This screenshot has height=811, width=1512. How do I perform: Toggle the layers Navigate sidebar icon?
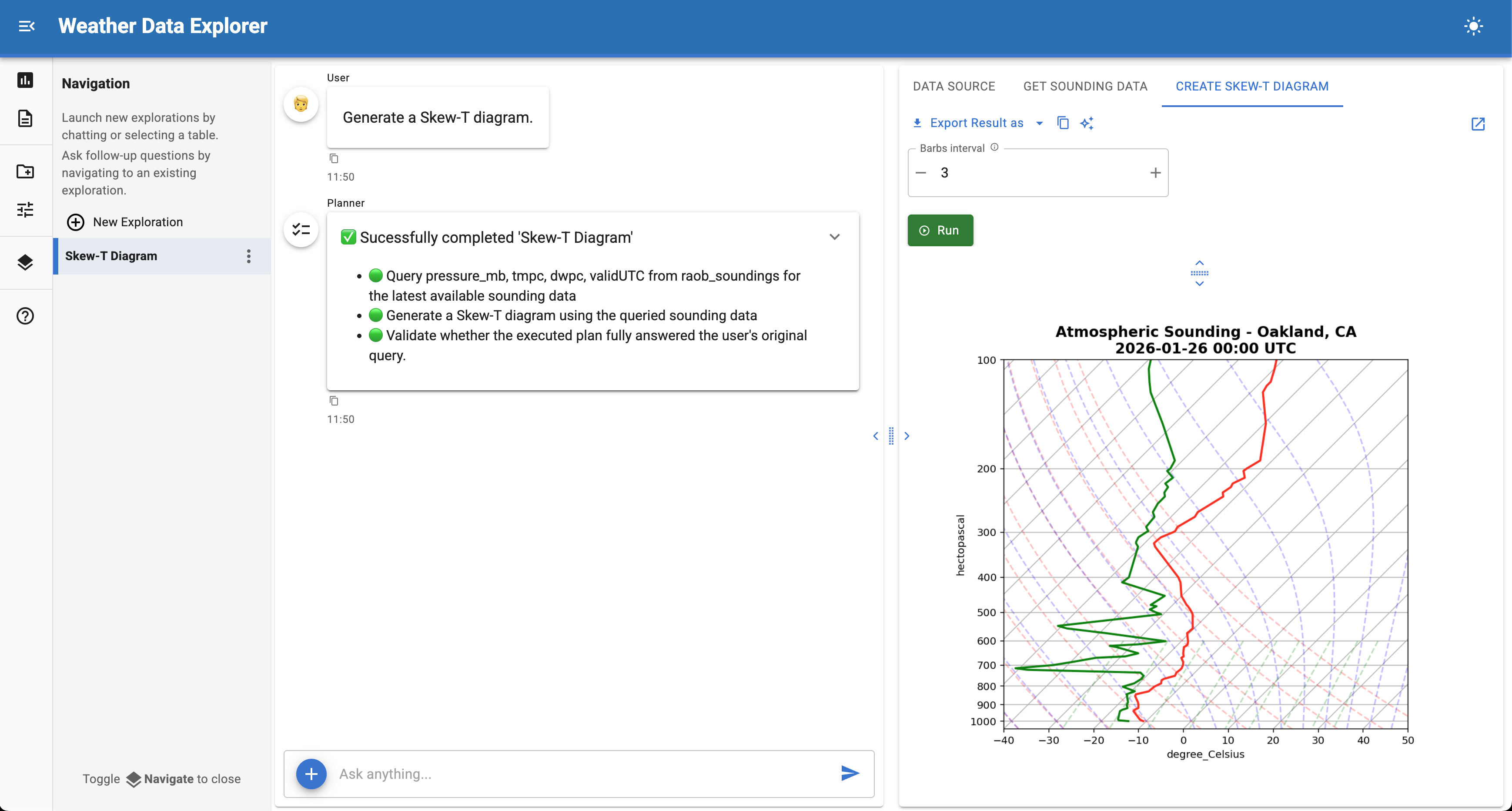point(25,262)
